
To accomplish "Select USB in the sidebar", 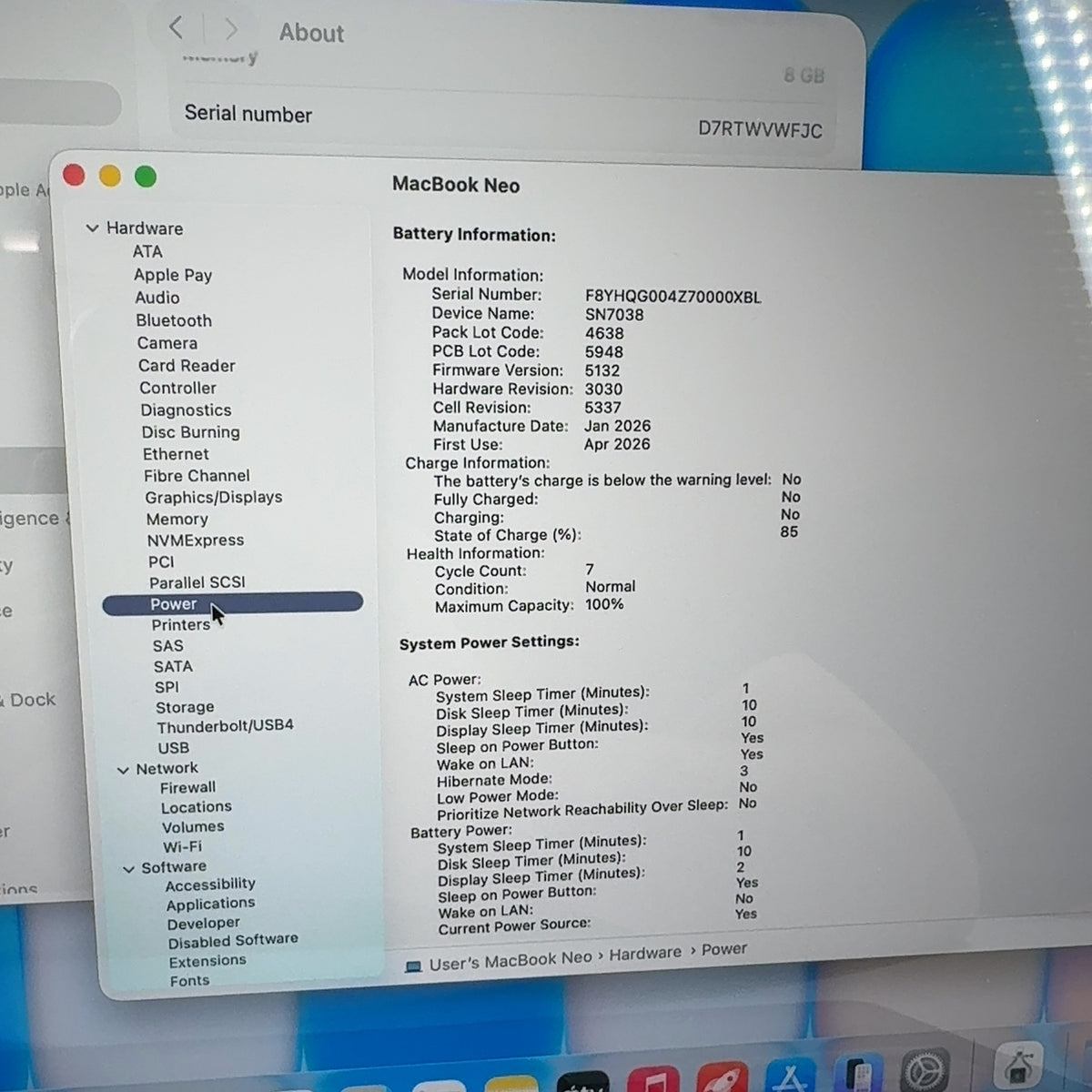I will (x=174, y=748).
